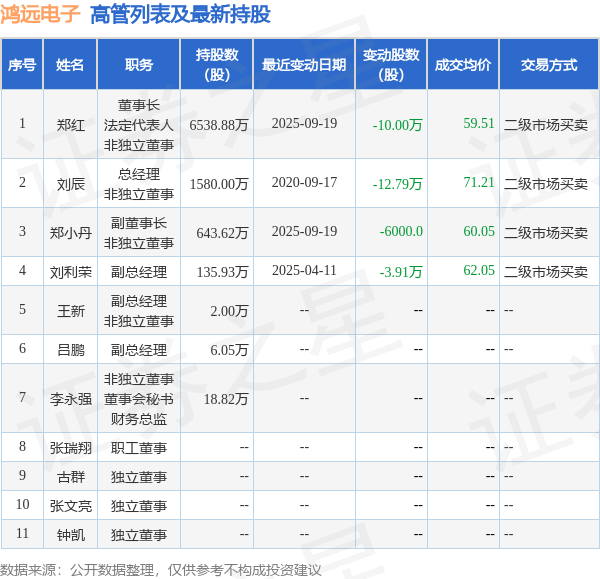Click the name 钟凯

[x=70, y=535]
